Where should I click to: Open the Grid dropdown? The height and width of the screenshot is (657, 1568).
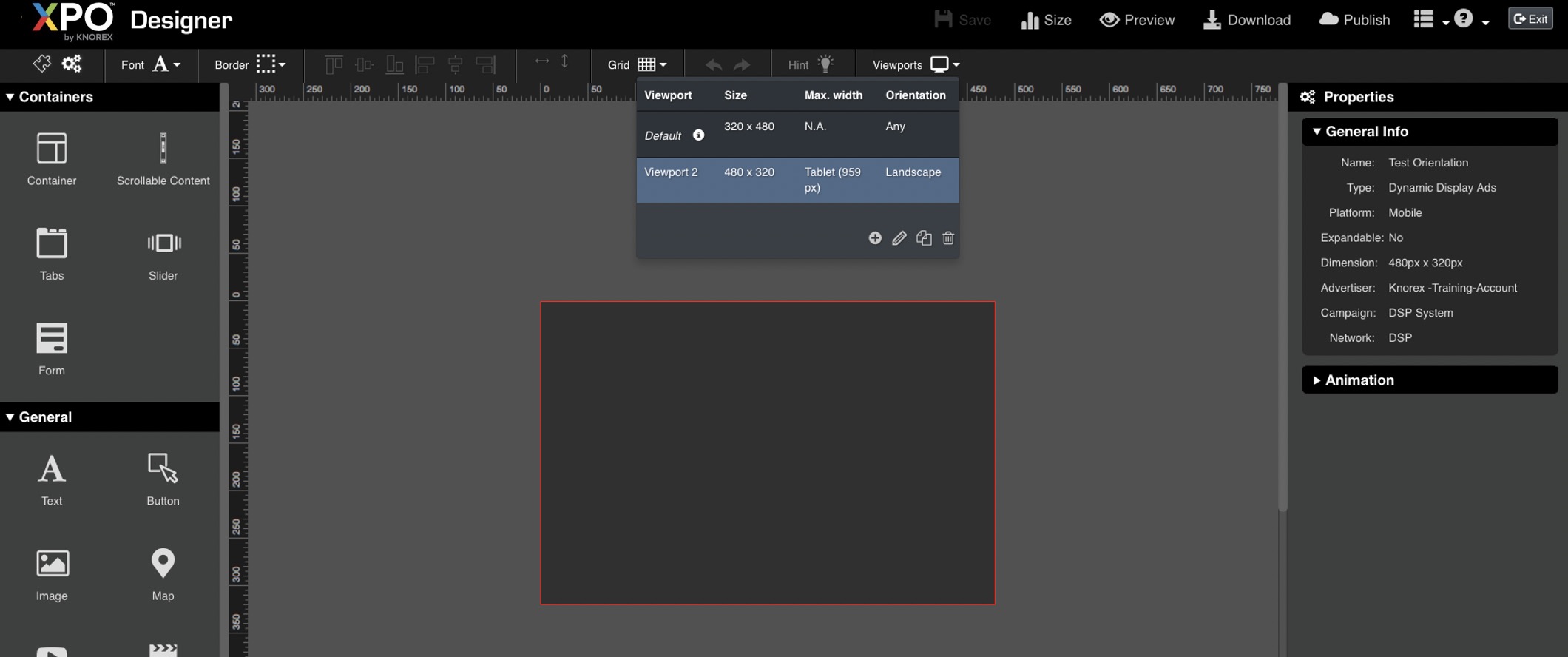[x=652, y=64]
